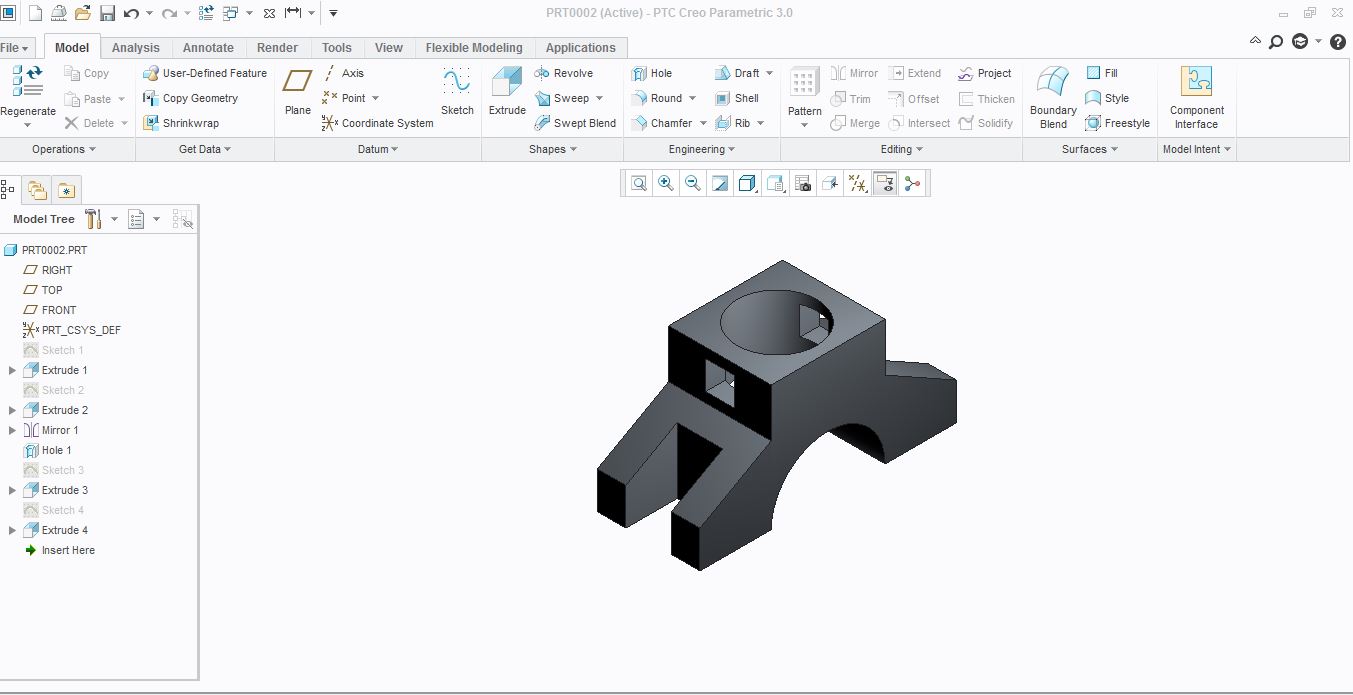Open the Model Tree settings hammer menu
The image size is (1353, 695).
101,219
